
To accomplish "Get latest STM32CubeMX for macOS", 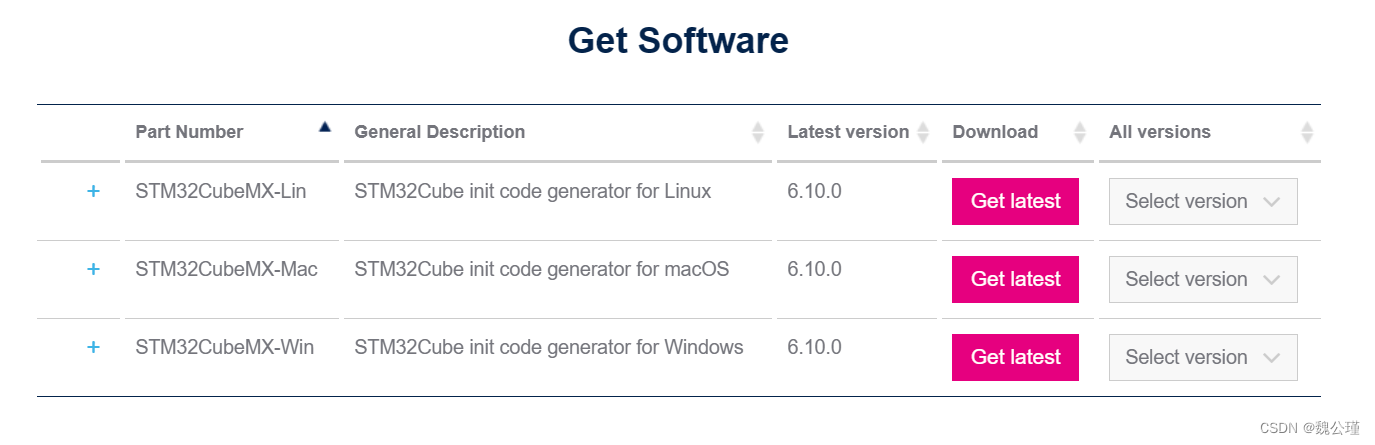I will 1015,279.
